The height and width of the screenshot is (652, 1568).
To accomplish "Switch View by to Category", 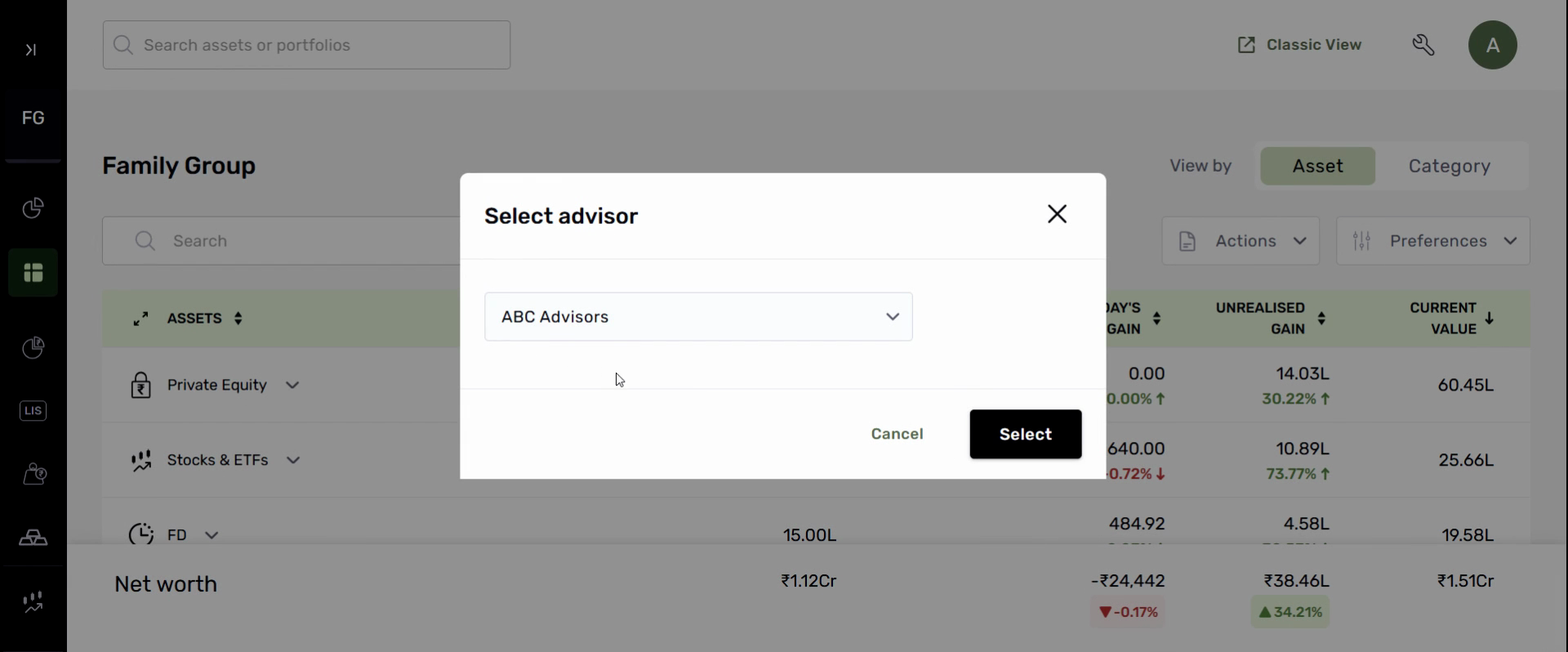I will (1449, 167).
